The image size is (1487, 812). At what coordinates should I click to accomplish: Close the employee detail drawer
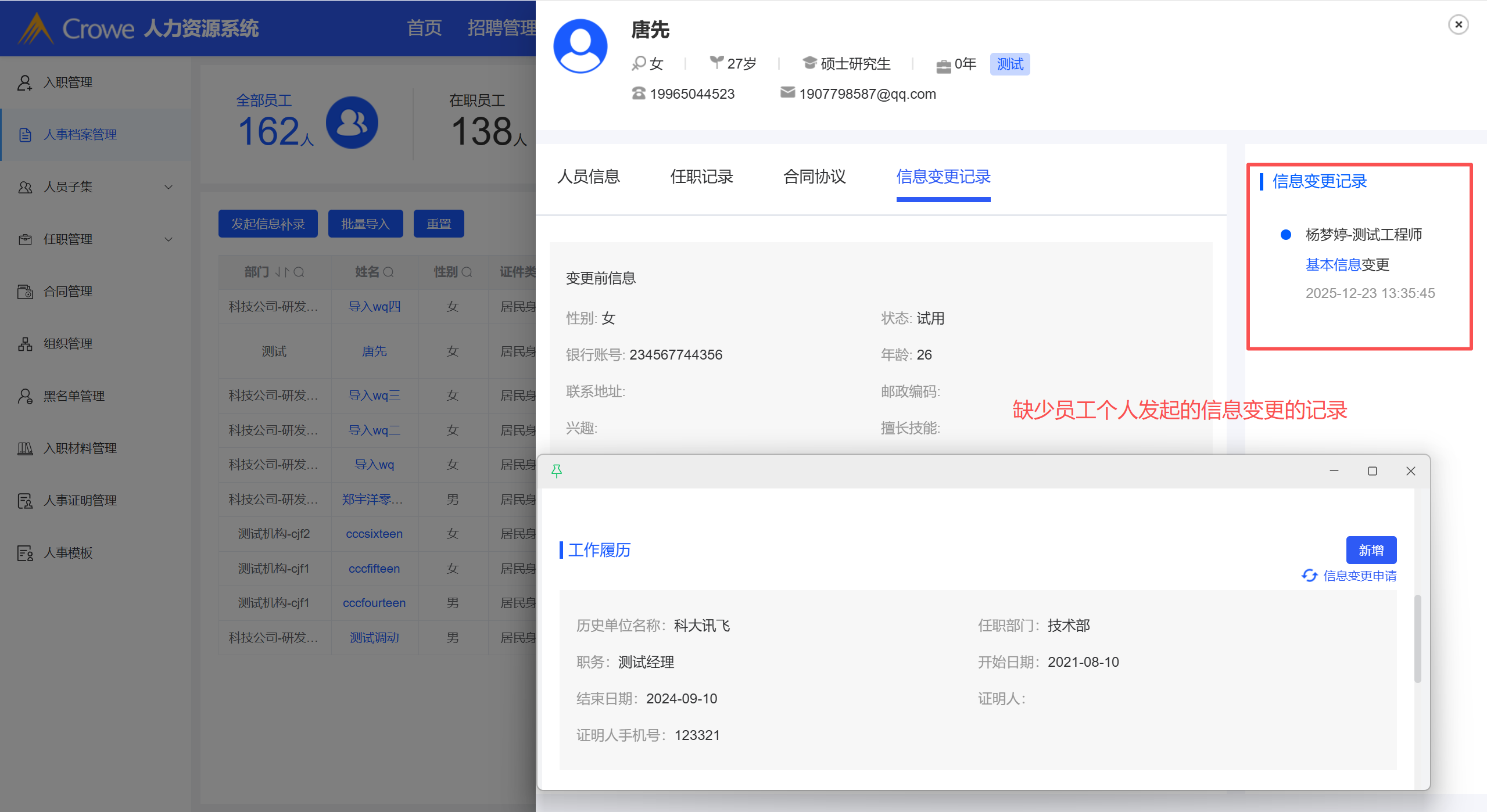click(1458, 24)
